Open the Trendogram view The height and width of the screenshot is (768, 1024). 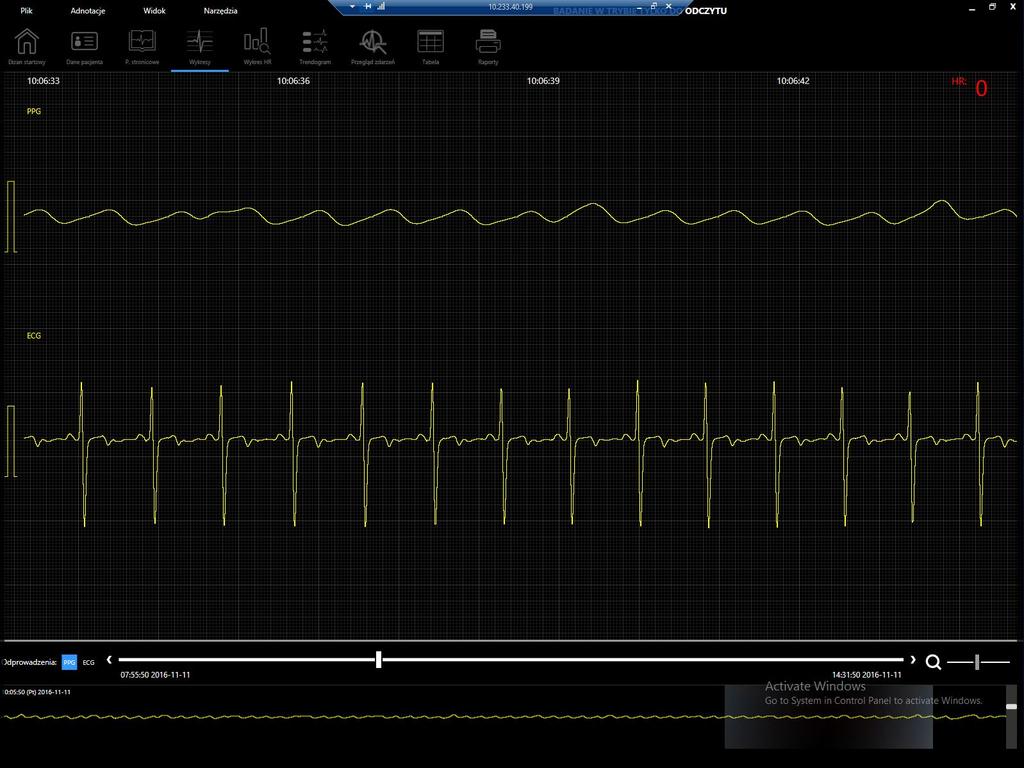point(315,46)
